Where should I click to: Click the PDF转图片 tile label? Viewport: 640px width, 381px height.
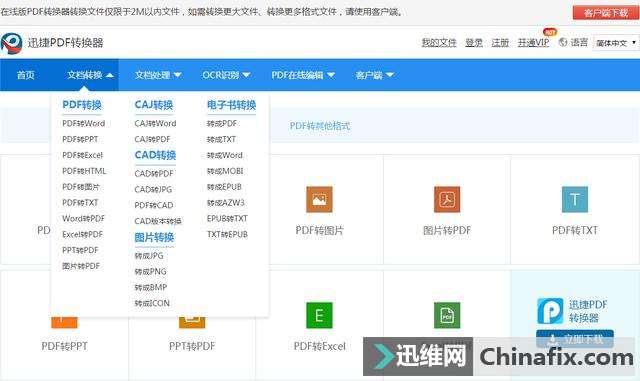click(x=320, y=230)
